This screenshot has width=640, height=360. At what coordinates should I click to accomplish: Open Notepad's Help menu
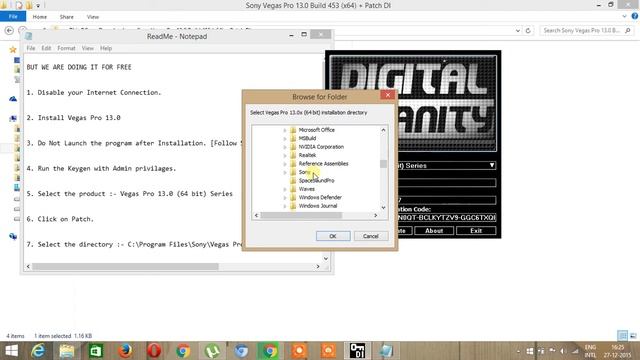[x=106, y=48]
